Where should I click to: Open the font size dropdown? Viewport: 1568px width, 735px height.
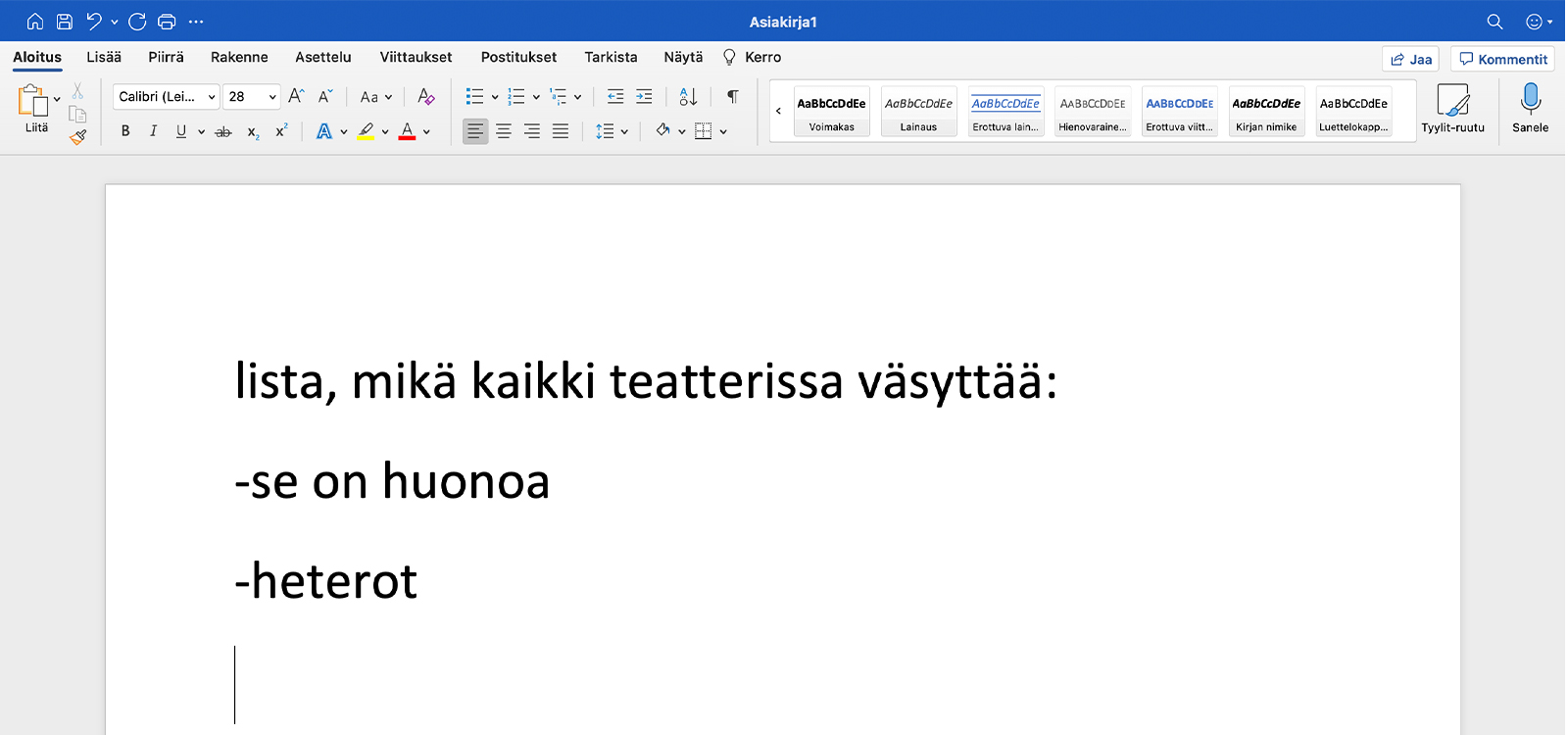coord(272,97)
